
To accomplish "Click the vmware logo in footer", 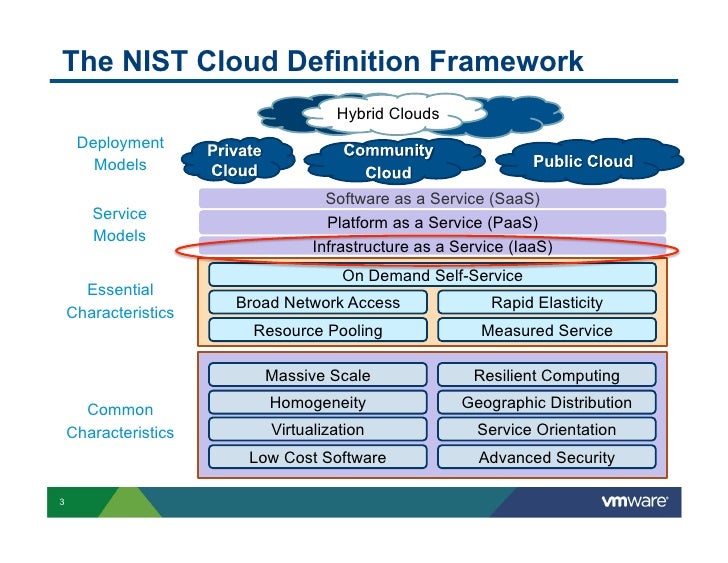I will click(634, 501).
